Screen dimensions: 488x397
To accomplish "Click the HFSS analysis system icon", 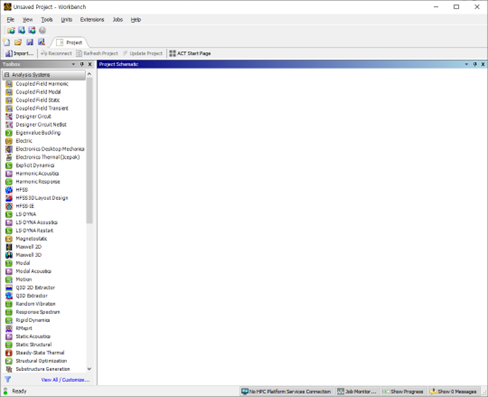I will (x=9, y=190).
